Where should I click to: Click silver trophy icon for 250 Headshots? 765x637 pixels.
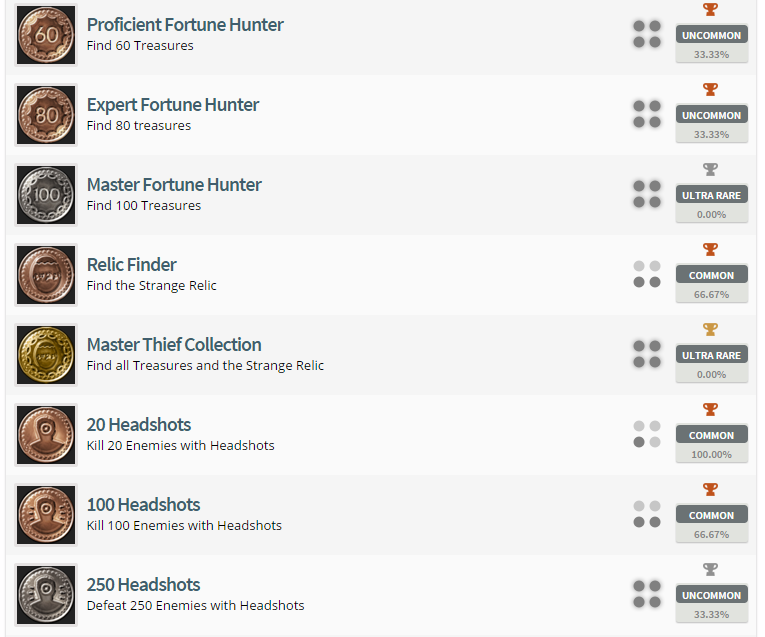pyautogui.click(x=710, y=569)
